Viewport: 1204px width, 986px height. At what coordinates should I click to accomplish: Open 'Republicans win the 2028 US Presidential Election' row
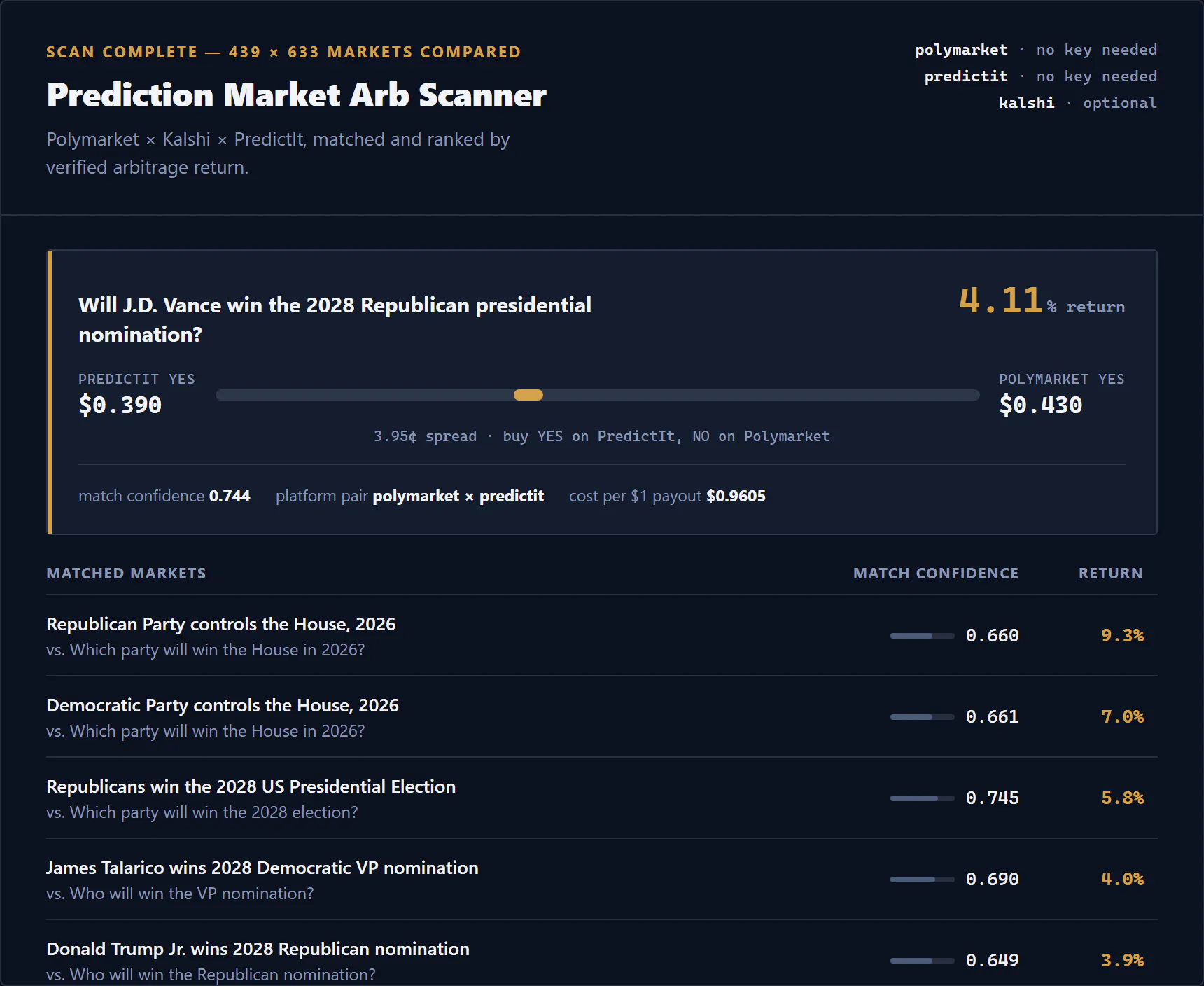(x=602, y=798)
